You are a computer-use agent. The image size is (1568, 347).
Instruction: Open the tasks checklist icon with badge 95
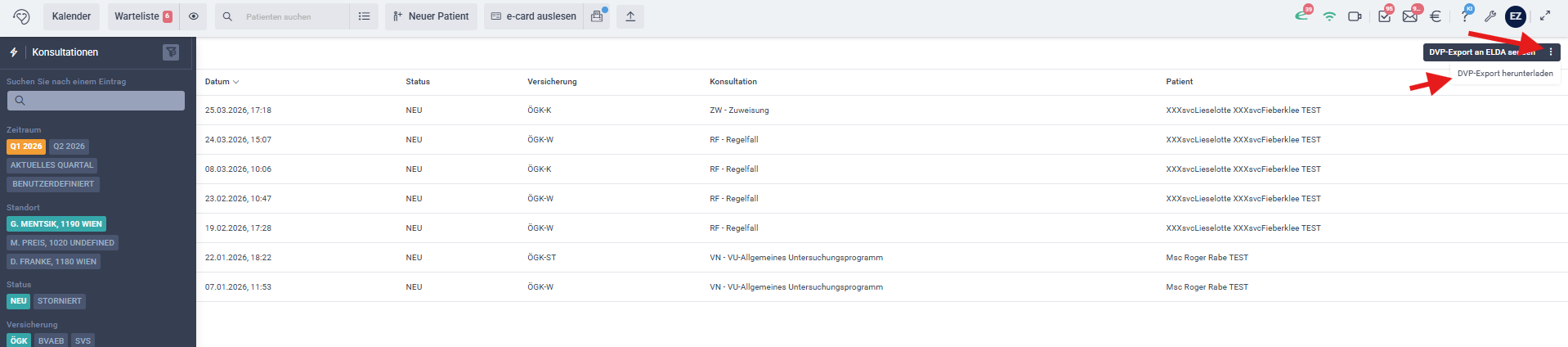1385,16
